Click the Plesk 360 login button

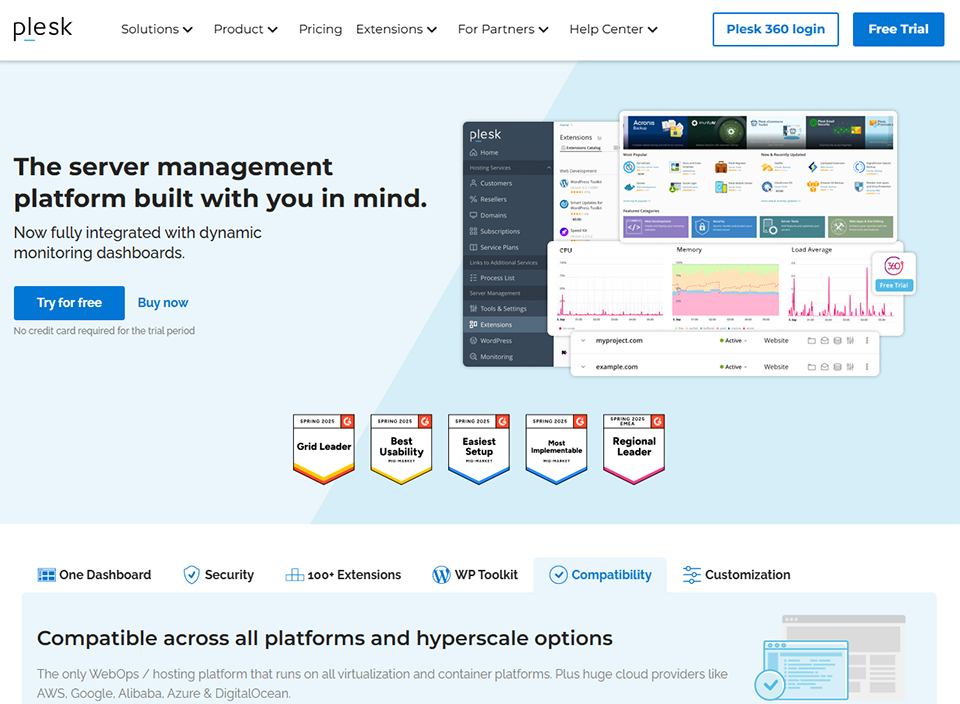coord(776,29)
